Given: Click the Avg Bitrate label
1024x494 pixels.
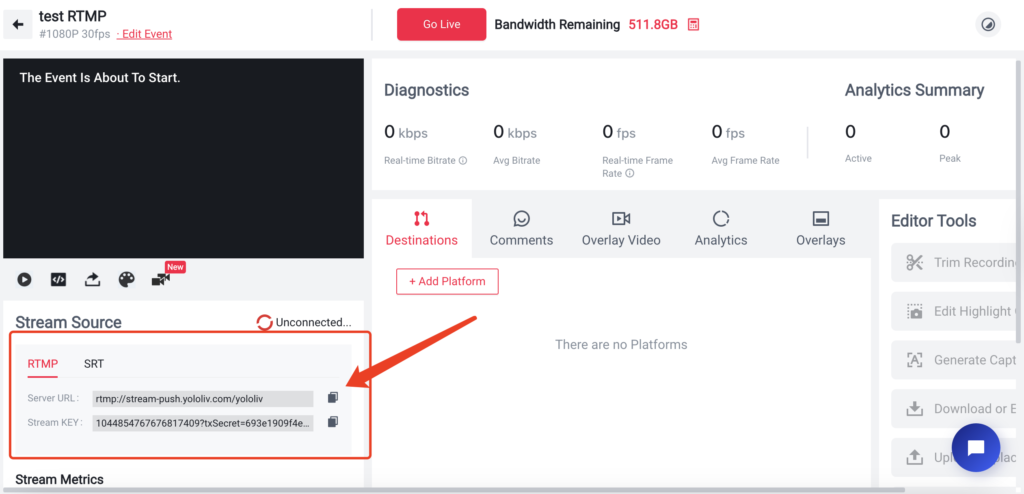Looking at the screenshot, I should click(517, 161).
